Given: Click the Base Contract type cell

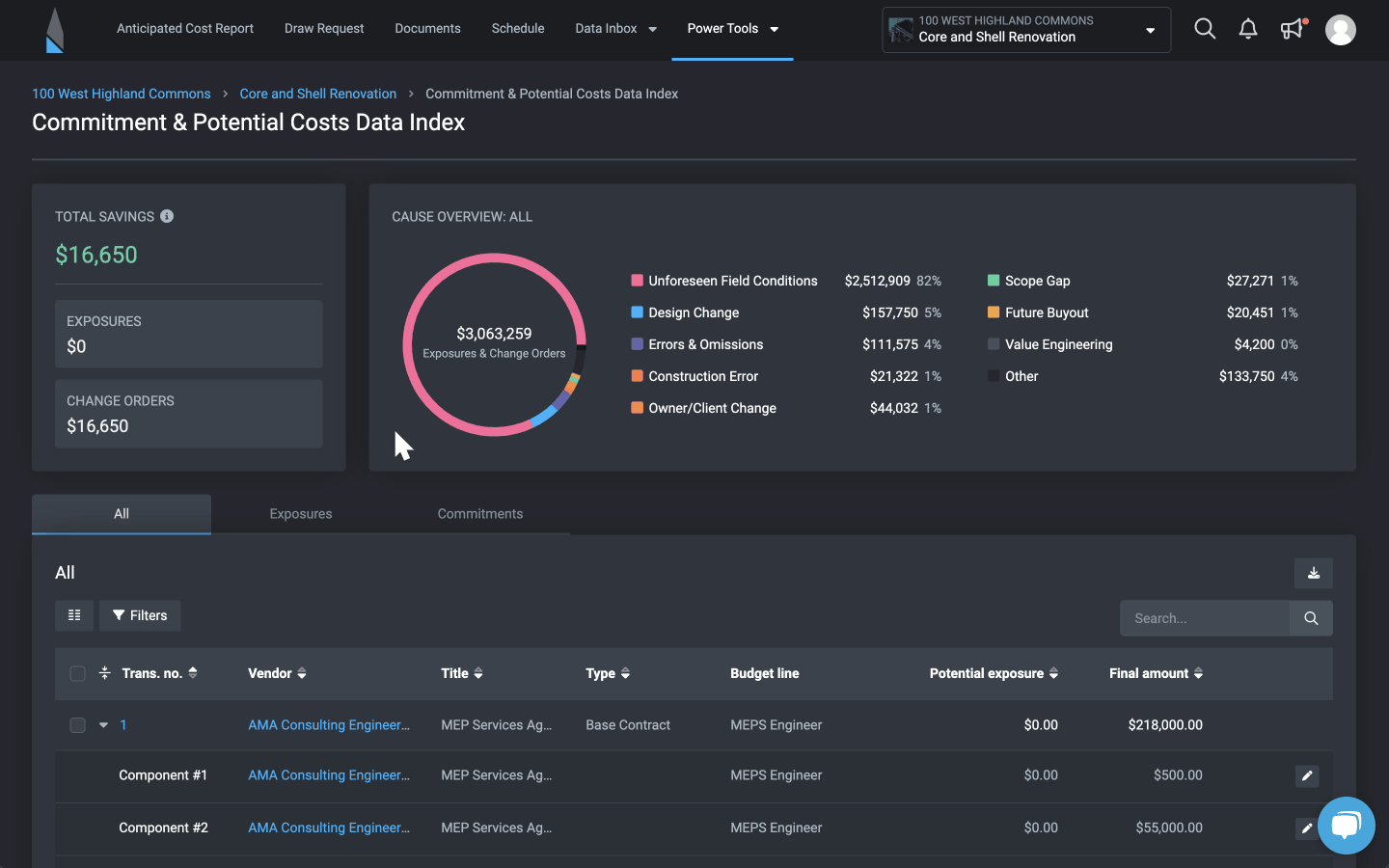Looking at the screenshot, I should pos(628,725).
